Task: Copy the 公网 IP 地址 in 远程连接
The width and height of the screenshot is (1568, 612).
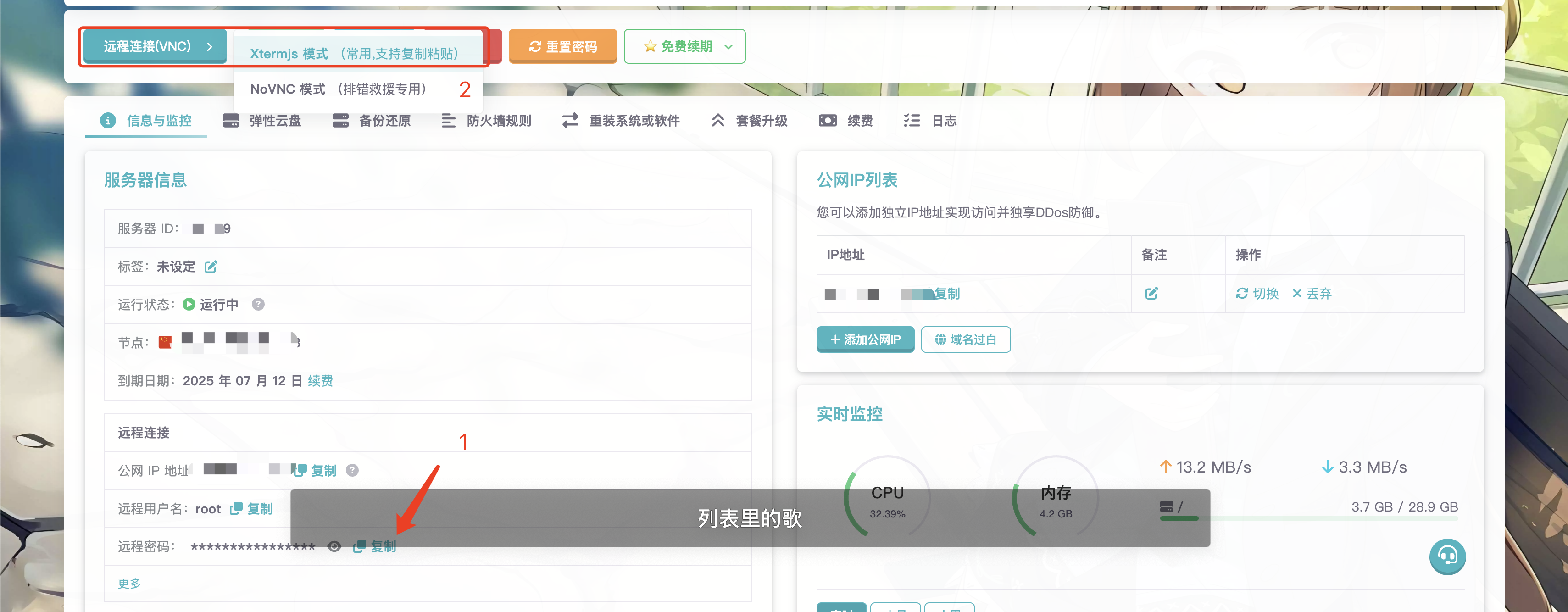Action: (x=315, y=470)
